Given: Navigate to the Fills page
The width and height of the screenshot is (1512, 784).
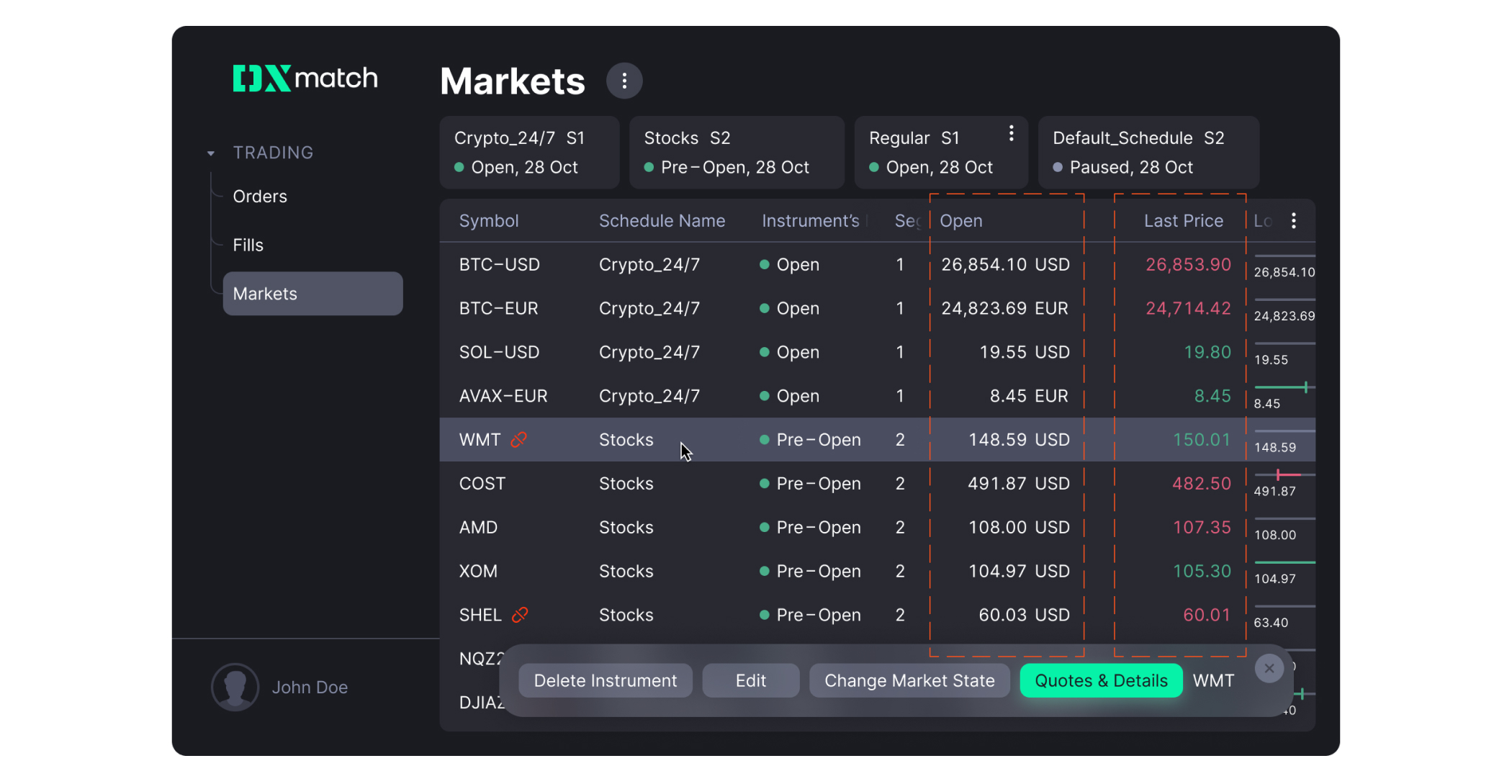Looking at the screenshot, I should [248, 244].
